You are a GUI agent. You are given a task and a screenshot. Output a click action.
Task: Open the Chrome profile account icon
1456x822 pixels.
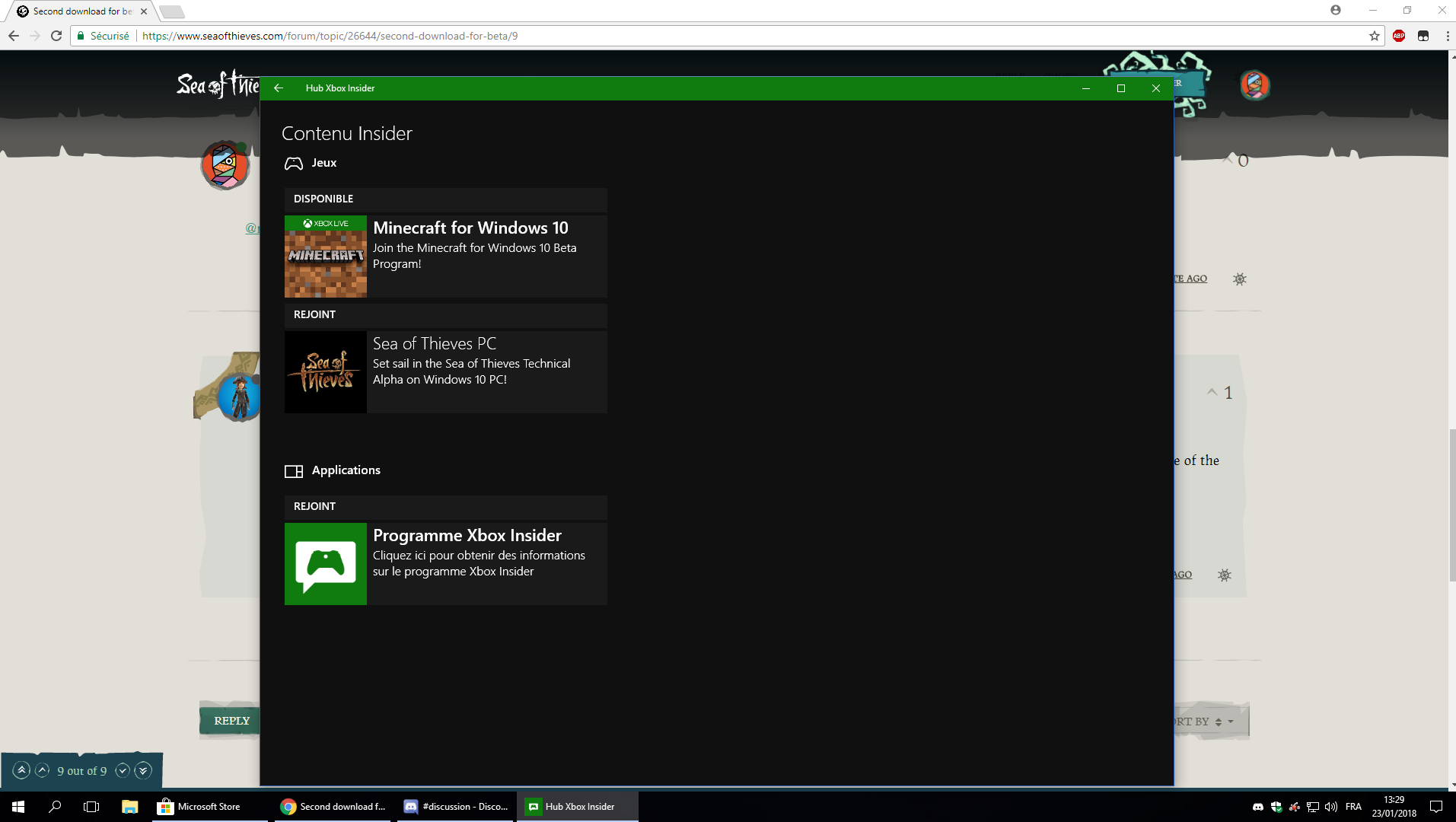coord(1336,10)
